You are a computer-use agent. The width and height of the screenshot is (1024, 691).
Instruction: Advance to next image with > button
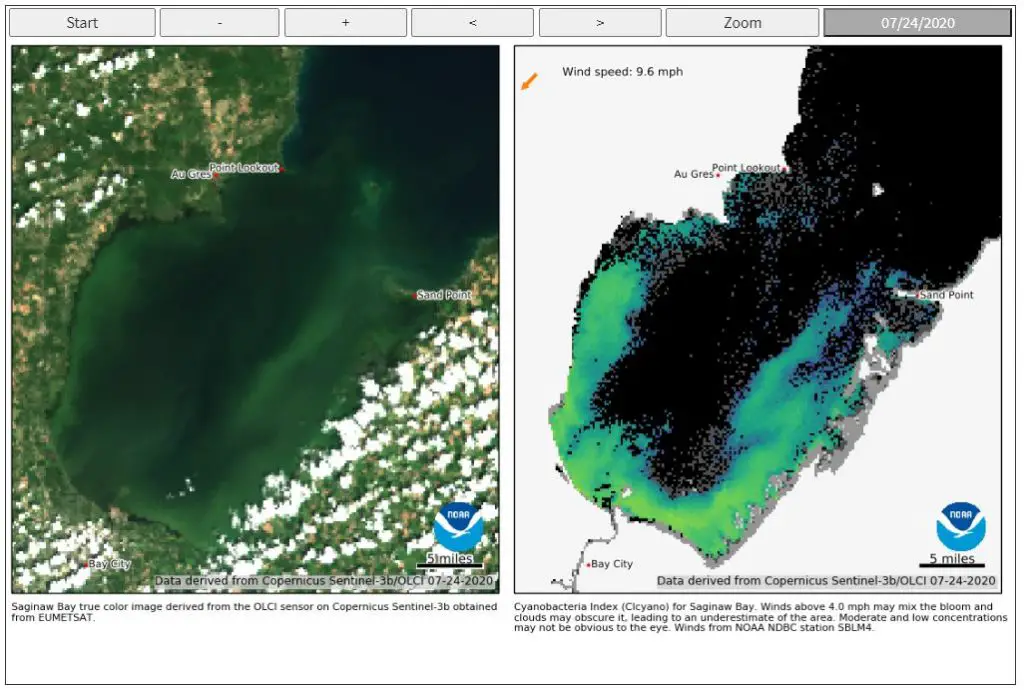pos(600,23)
